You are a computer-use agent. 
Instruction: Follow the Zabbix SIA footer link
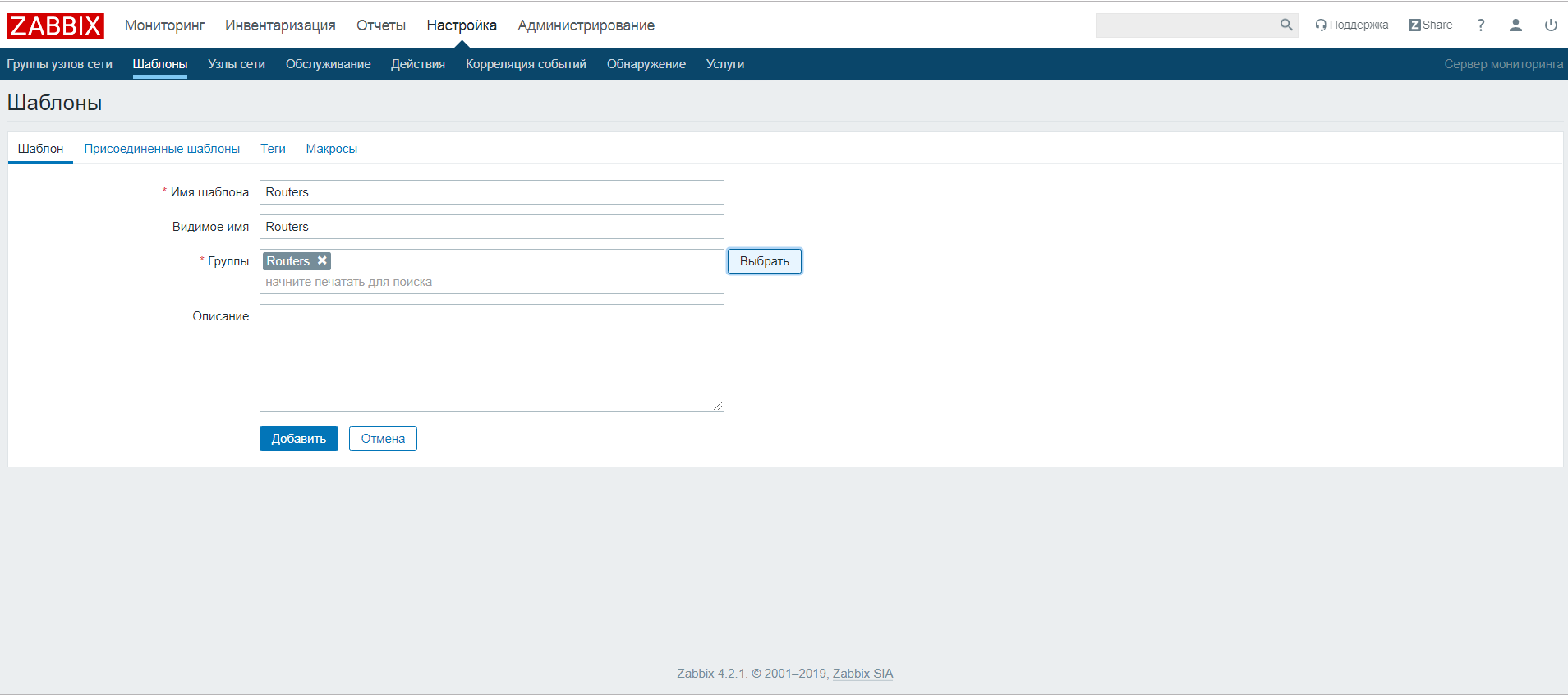(x=862, y=674)
